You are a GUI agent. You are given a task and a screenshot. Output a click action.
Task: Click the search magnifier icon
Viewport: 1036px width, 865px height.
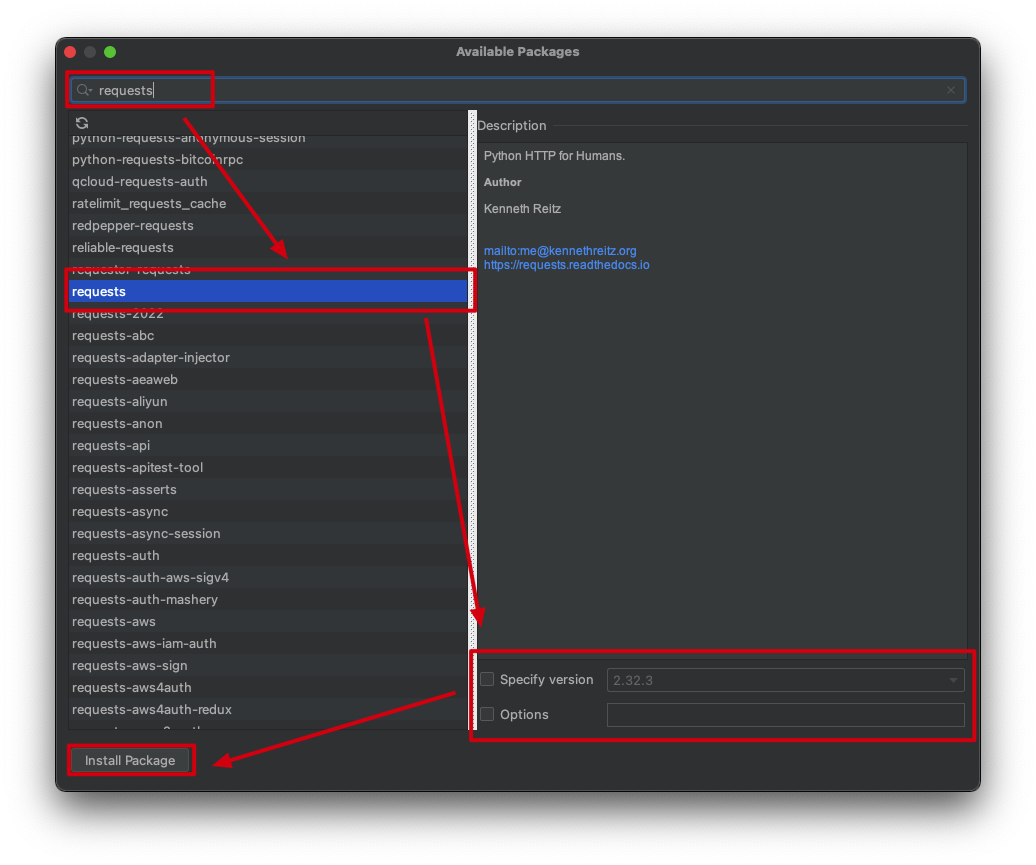83,90
